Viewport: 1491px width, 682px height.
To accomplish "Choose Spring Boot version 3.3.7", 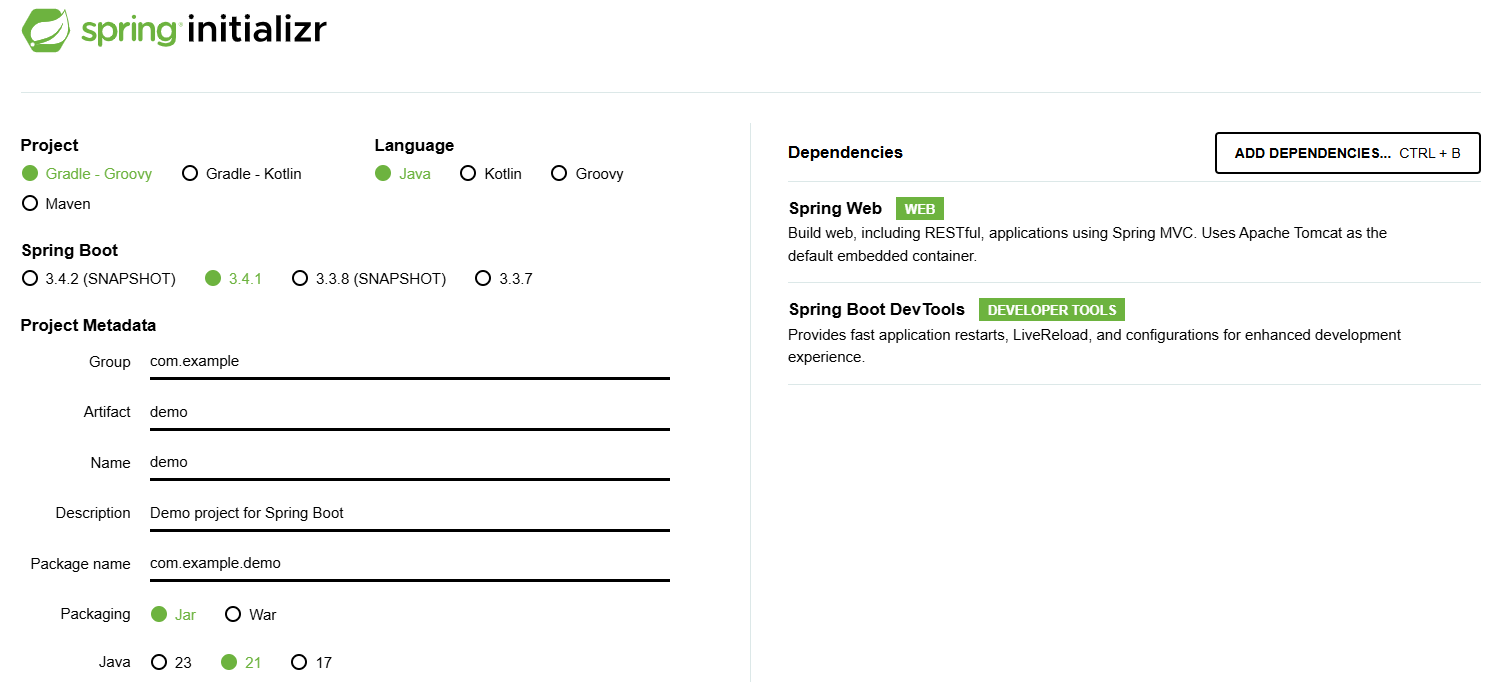I will pos(504,279).
